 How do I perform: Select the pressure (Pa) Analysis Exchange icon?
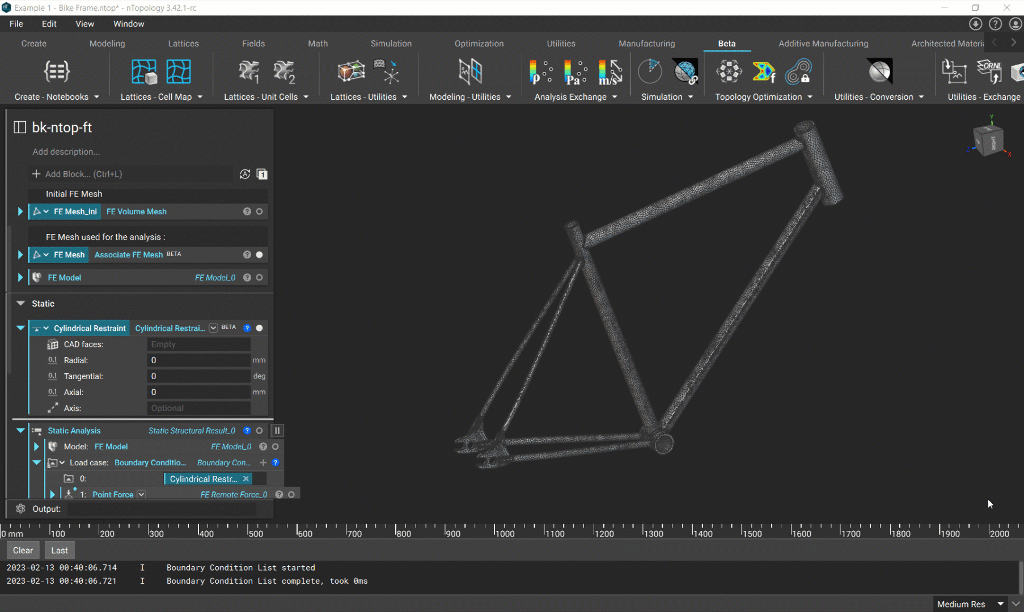coord(575,72)
